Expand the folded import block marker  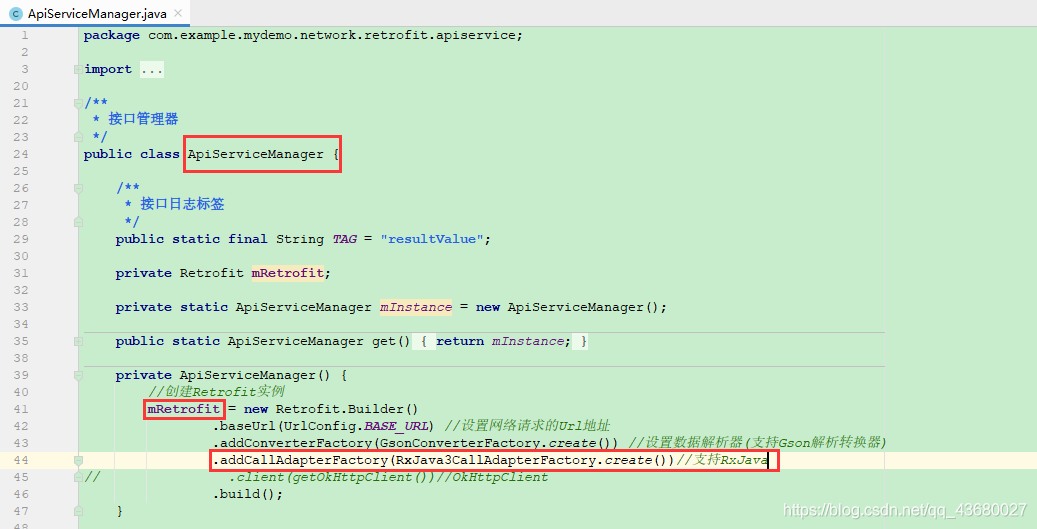tap(78, 69)
